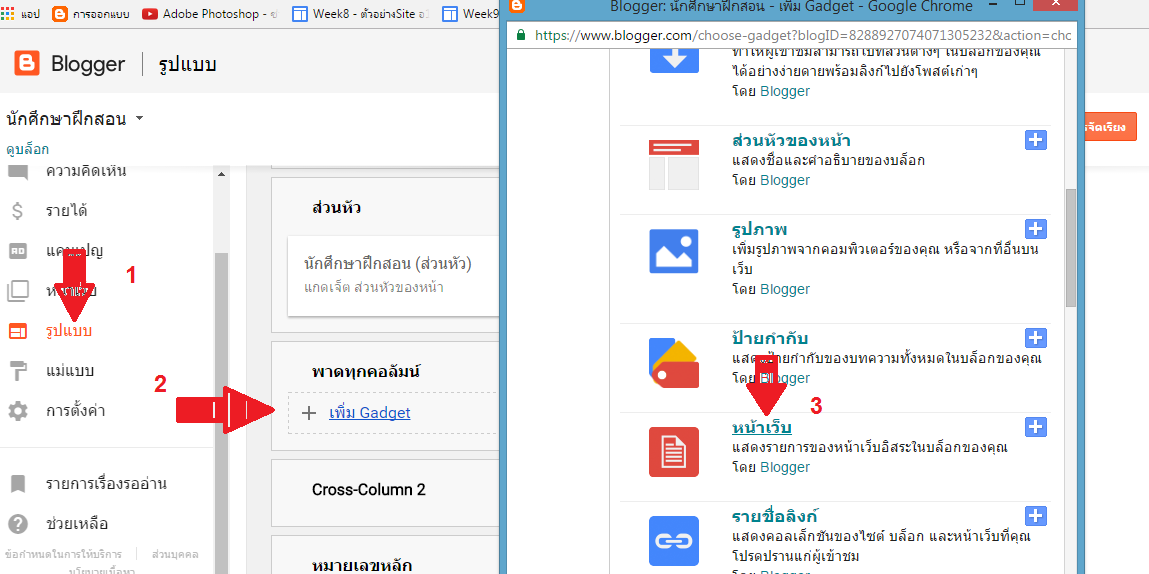Image resolution: width=1149 pixels, height=574 pixels.
Task: Click the paint roller แม่แบบ icon
Action: [18, 371]
